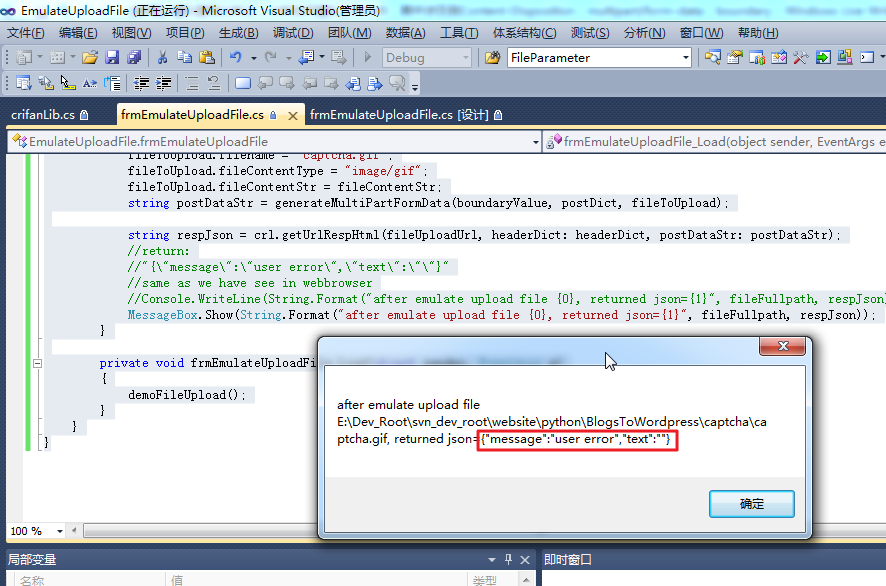This screenshot has height=586, width=886.
Task: Click the Save All icon
Action: coord(134,58)
